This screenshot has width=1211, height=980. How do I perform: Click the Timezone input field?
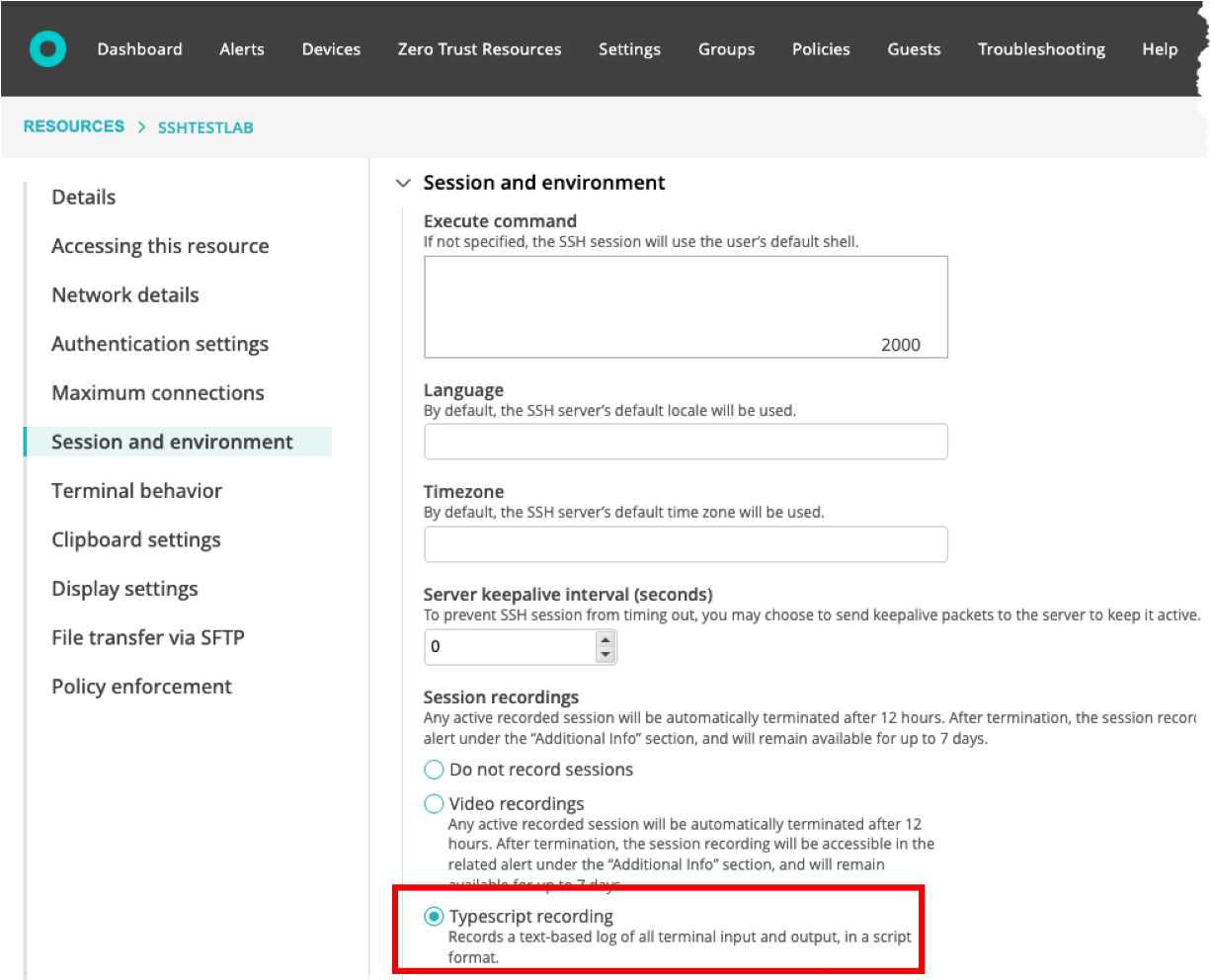click(x=686, y=544)
